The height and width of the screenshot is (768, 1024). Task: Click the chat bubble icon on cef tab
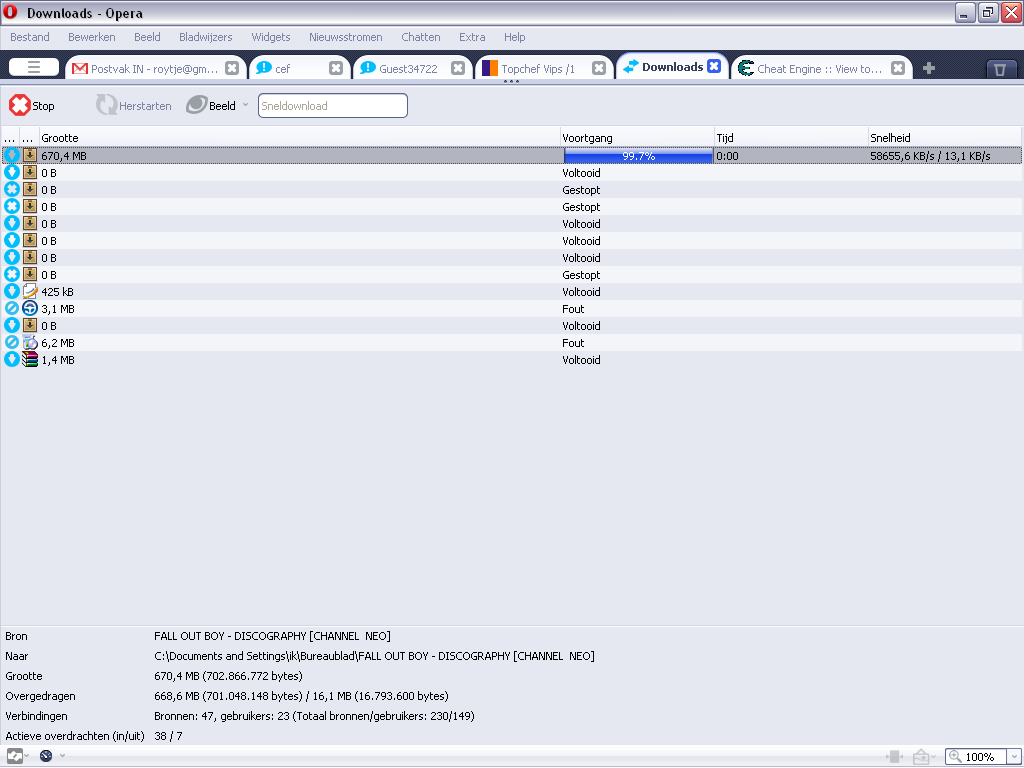pyautogui.click(x=264, y=68)
